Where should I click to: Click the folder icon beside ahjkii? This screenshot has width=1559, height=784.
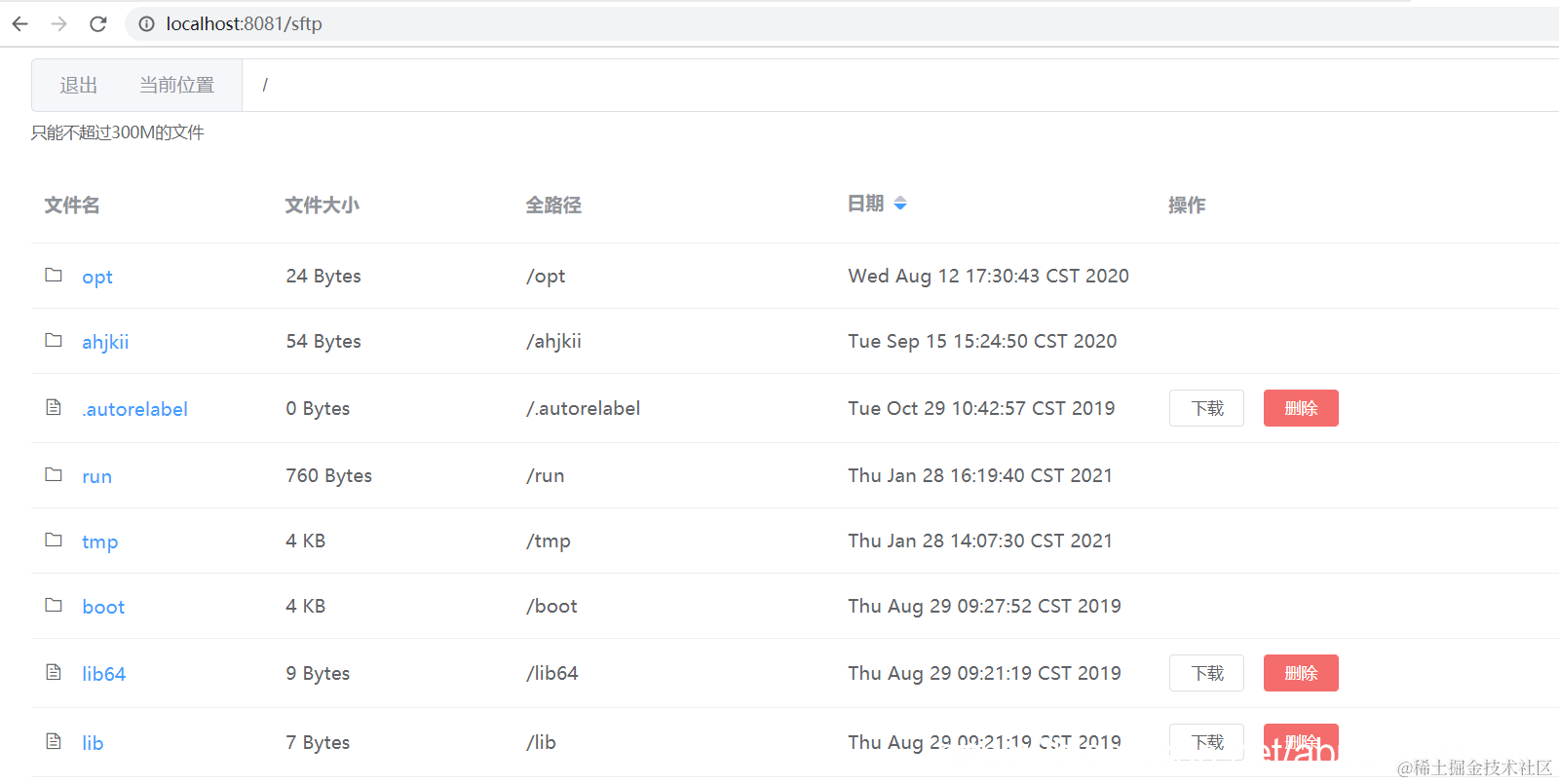[x=54, y=340]
